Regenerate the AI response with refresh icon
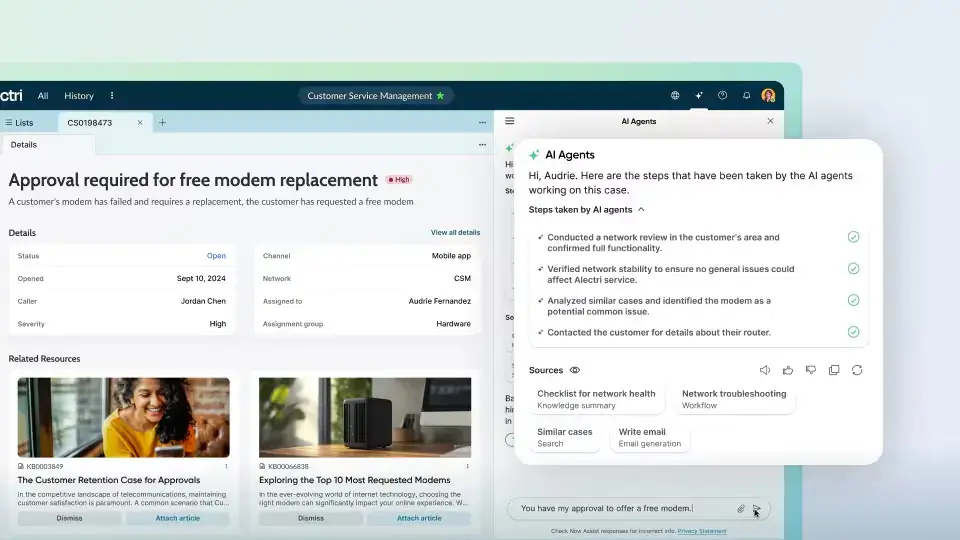This screenshot has height=540, width=960. click(857, 370)
